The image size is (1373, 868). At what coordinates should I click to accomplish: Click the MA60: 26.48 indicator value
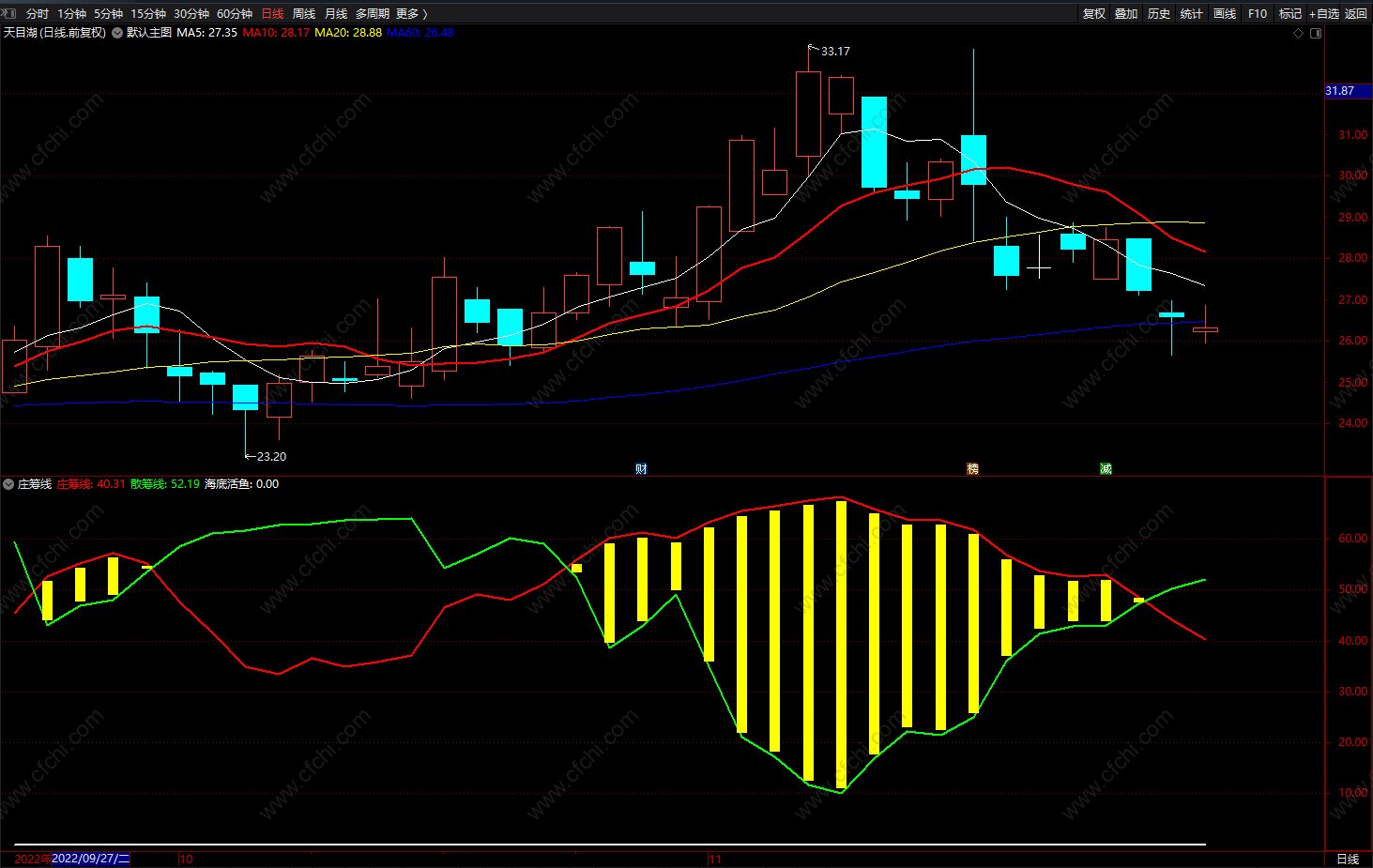[x=420, y=33]
